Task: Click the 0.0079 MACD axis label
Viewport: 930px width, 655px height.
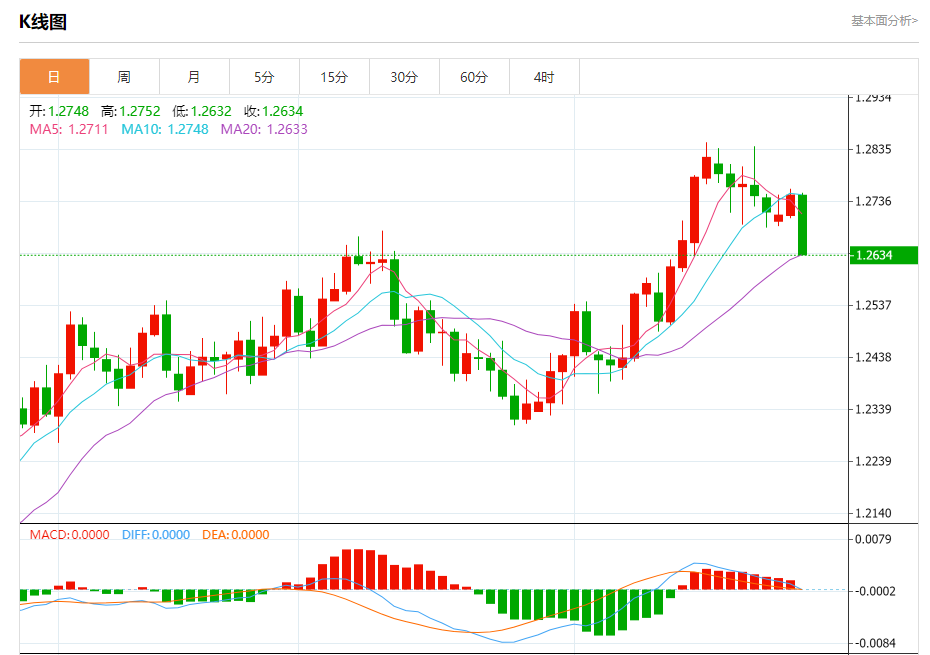Action: click(873, 539)
